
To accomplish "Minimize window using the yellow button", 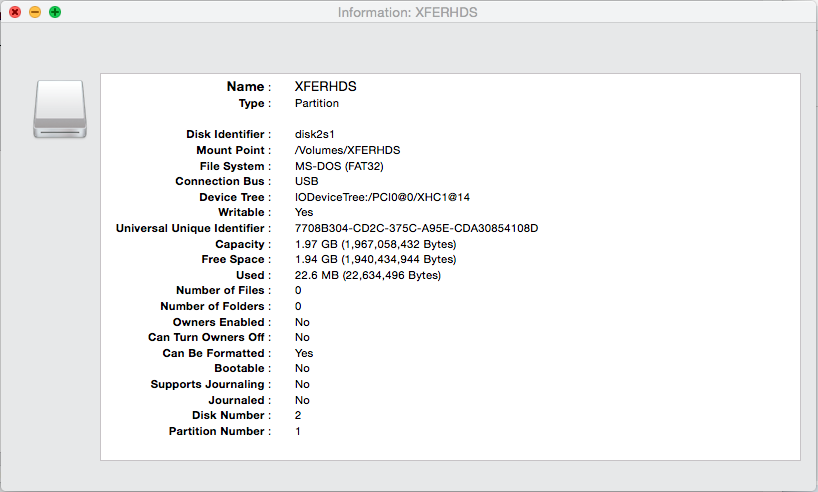I will pos(35,12).
